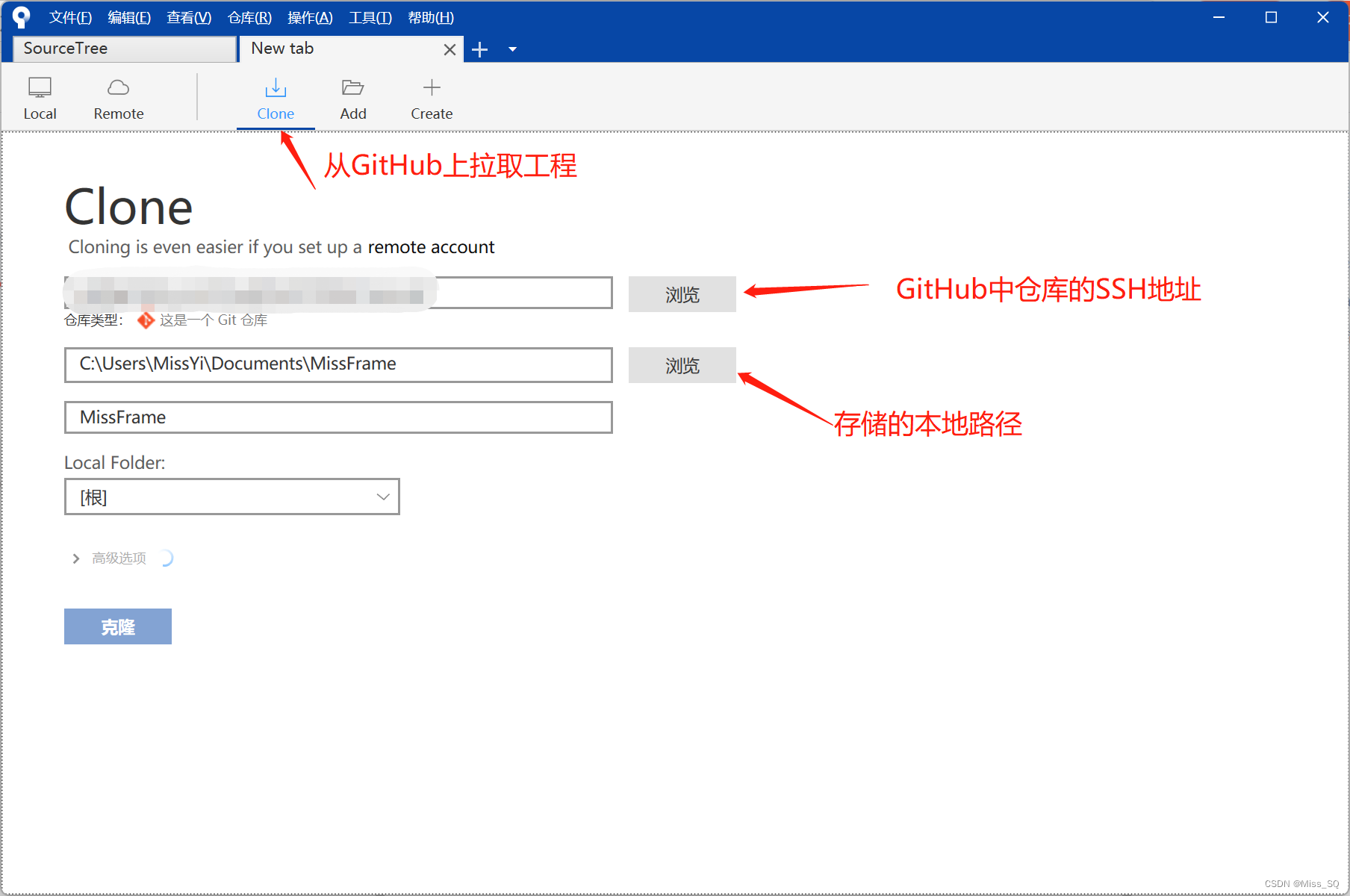Click the MissFrame destination path field

pos(337,364)
